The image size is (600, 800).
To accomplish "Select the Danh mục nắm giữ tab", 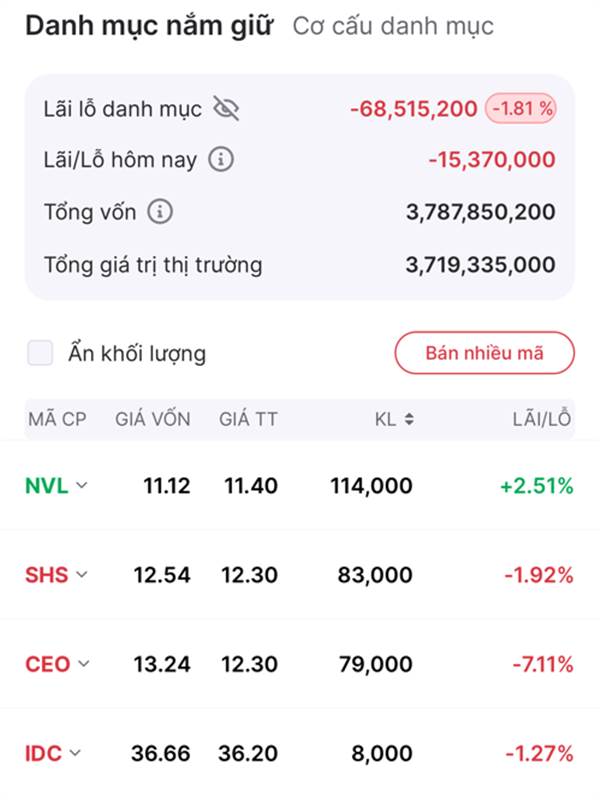I will click(x=149, y=26).
